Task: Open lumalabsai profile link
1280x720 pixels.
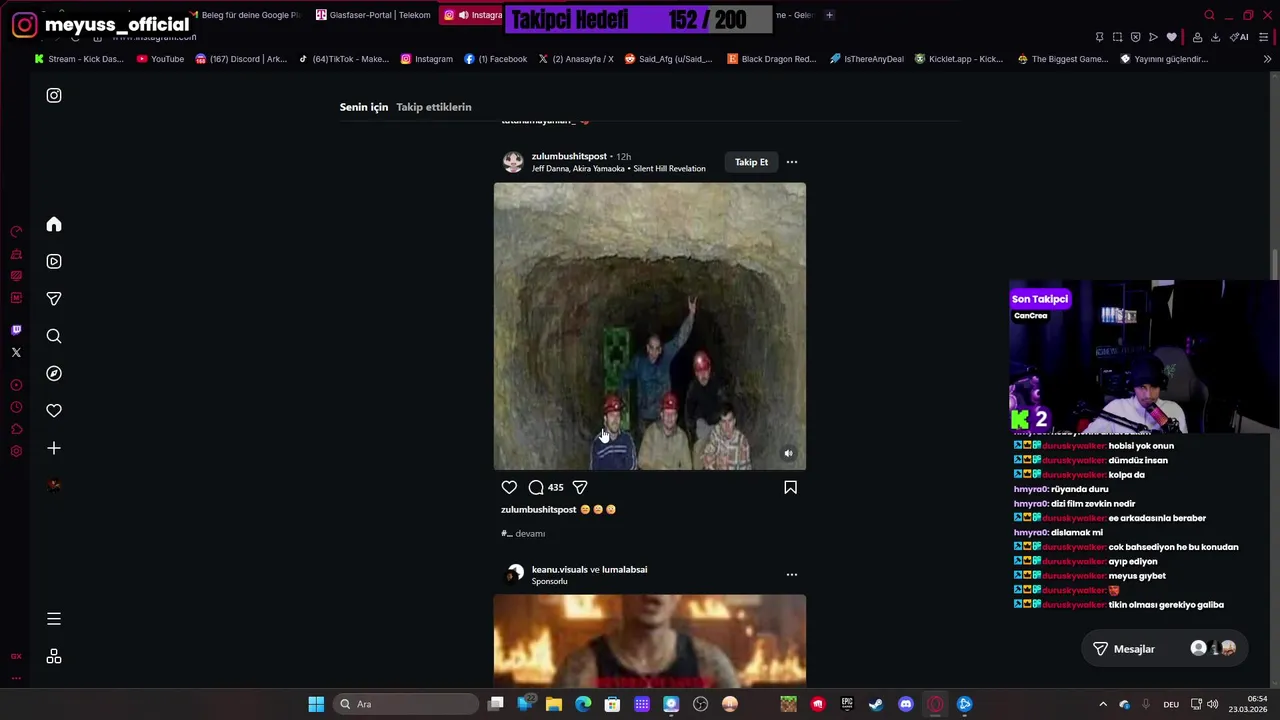Action: [x=624, y=570]
